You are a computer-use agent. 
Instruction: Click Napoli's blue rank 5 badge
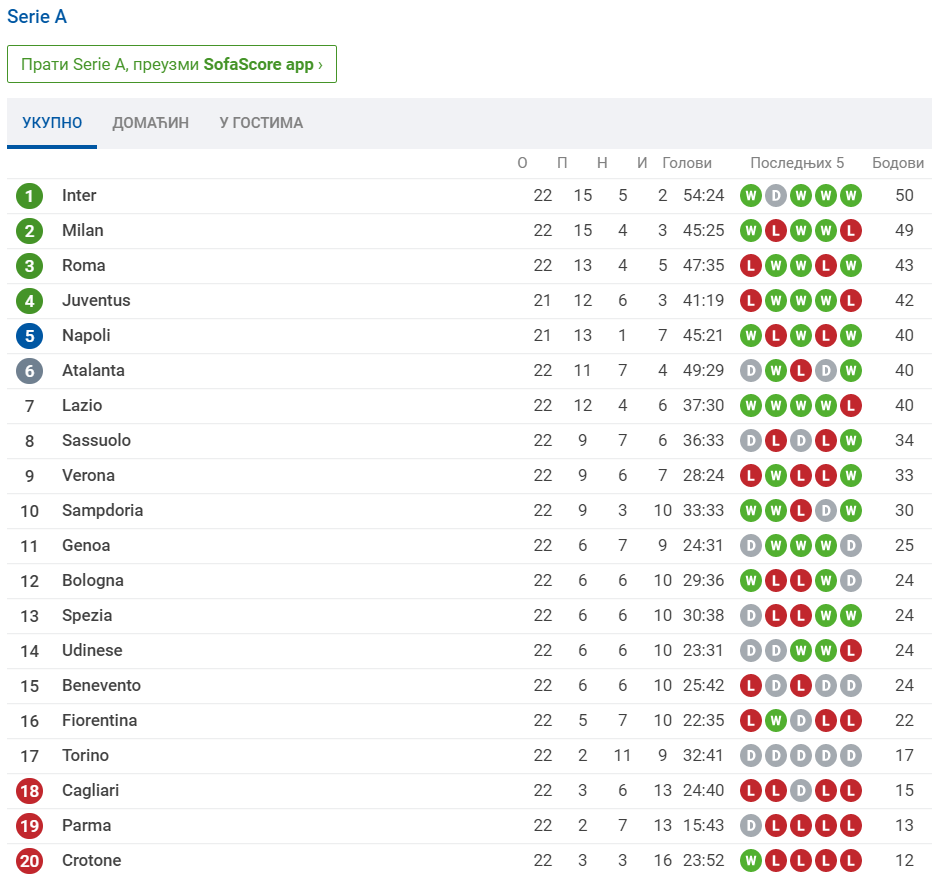[x=30, y=336]
